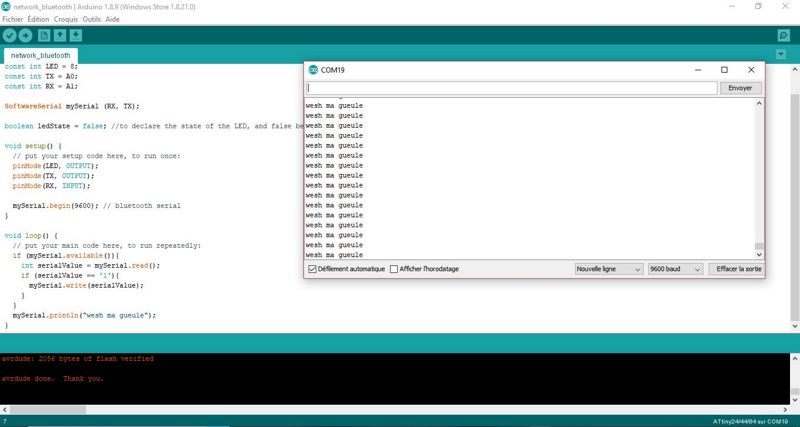Focus the serial monitor message input field

pos(512,88)
